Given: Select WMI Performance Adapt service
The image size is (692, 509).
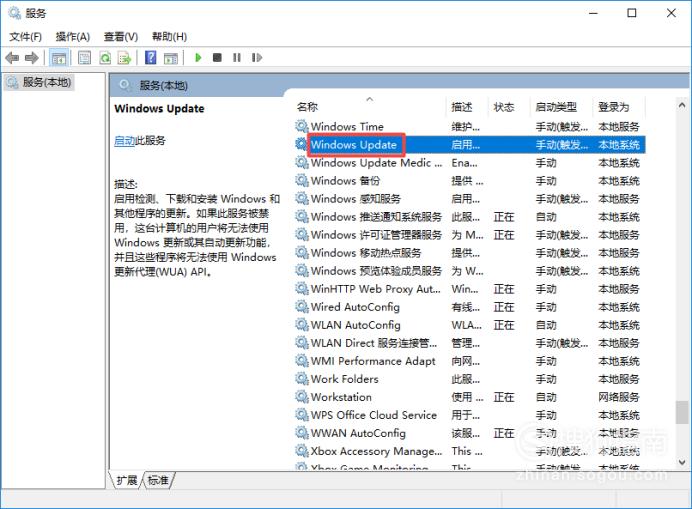Looking at the screenshot, I should tap(469, 361).
